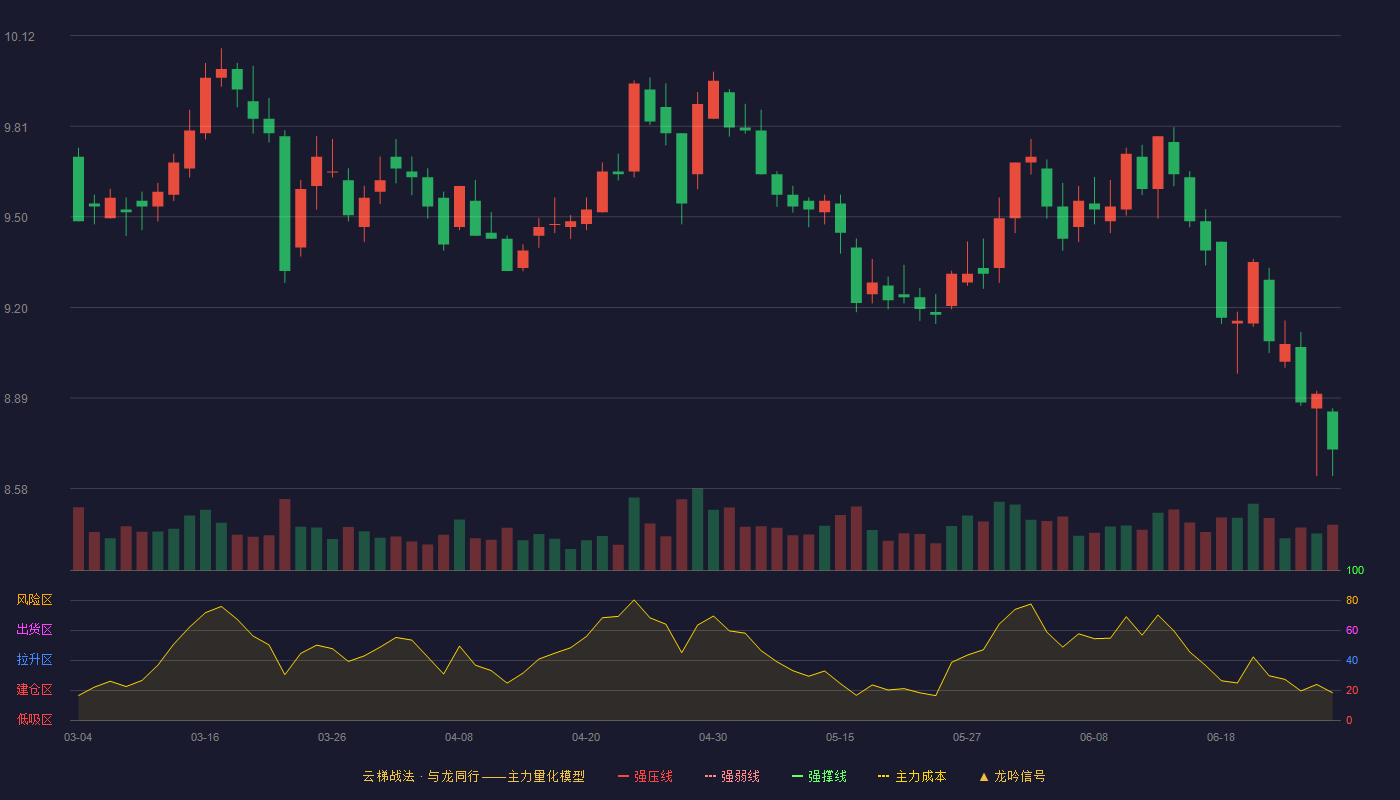Click the 03-04 date label
Screen dimensions: 1400x800
(78, 737)
